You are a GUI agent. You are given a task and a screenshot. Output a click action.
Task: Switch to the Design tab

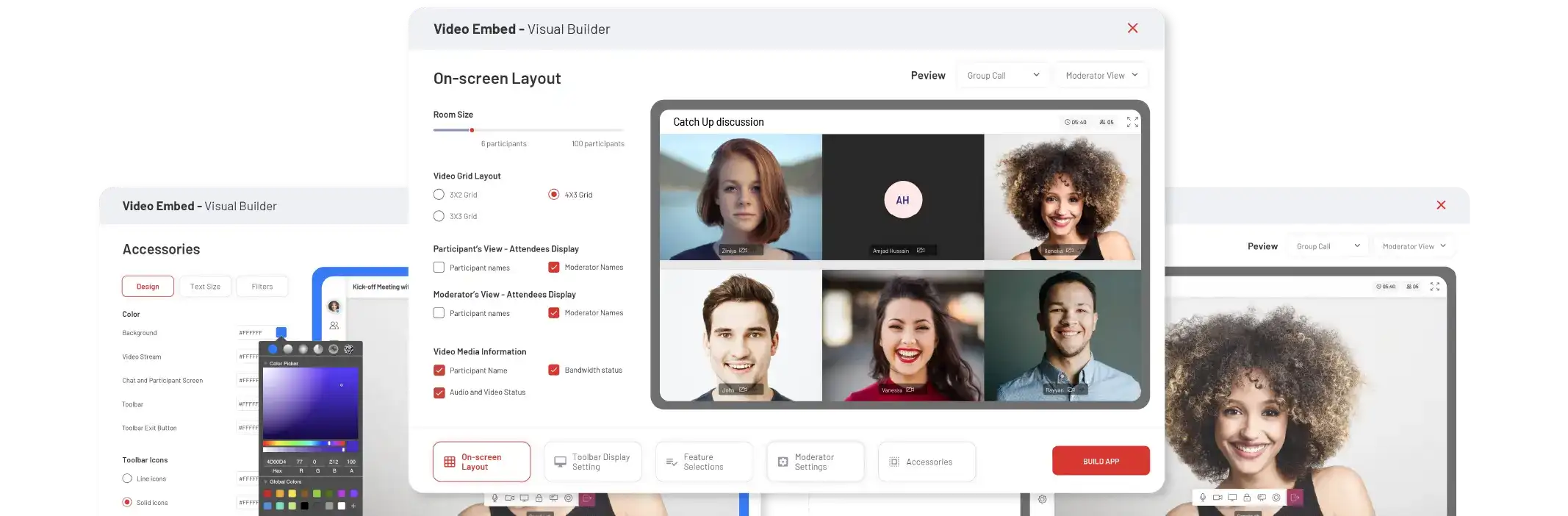[x=148, y=287]
